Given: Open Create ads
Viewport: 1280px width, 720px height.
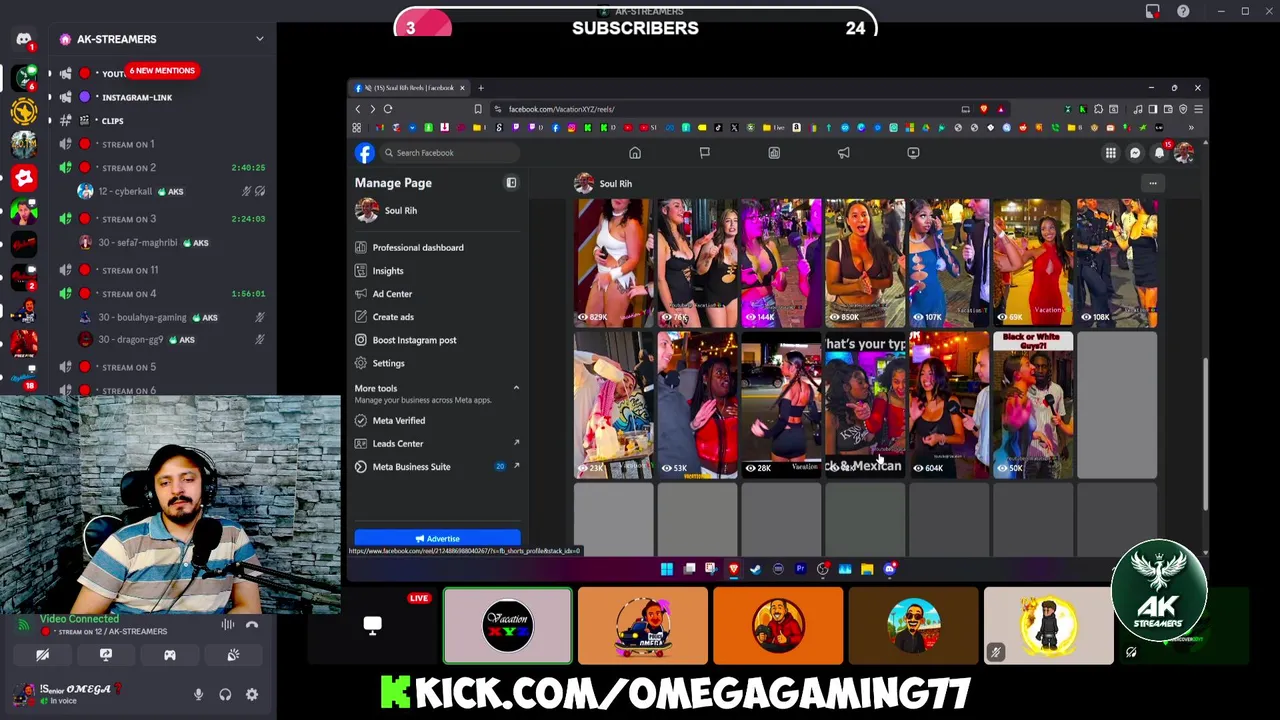Looking at the screenshot, I should (437, 317).
